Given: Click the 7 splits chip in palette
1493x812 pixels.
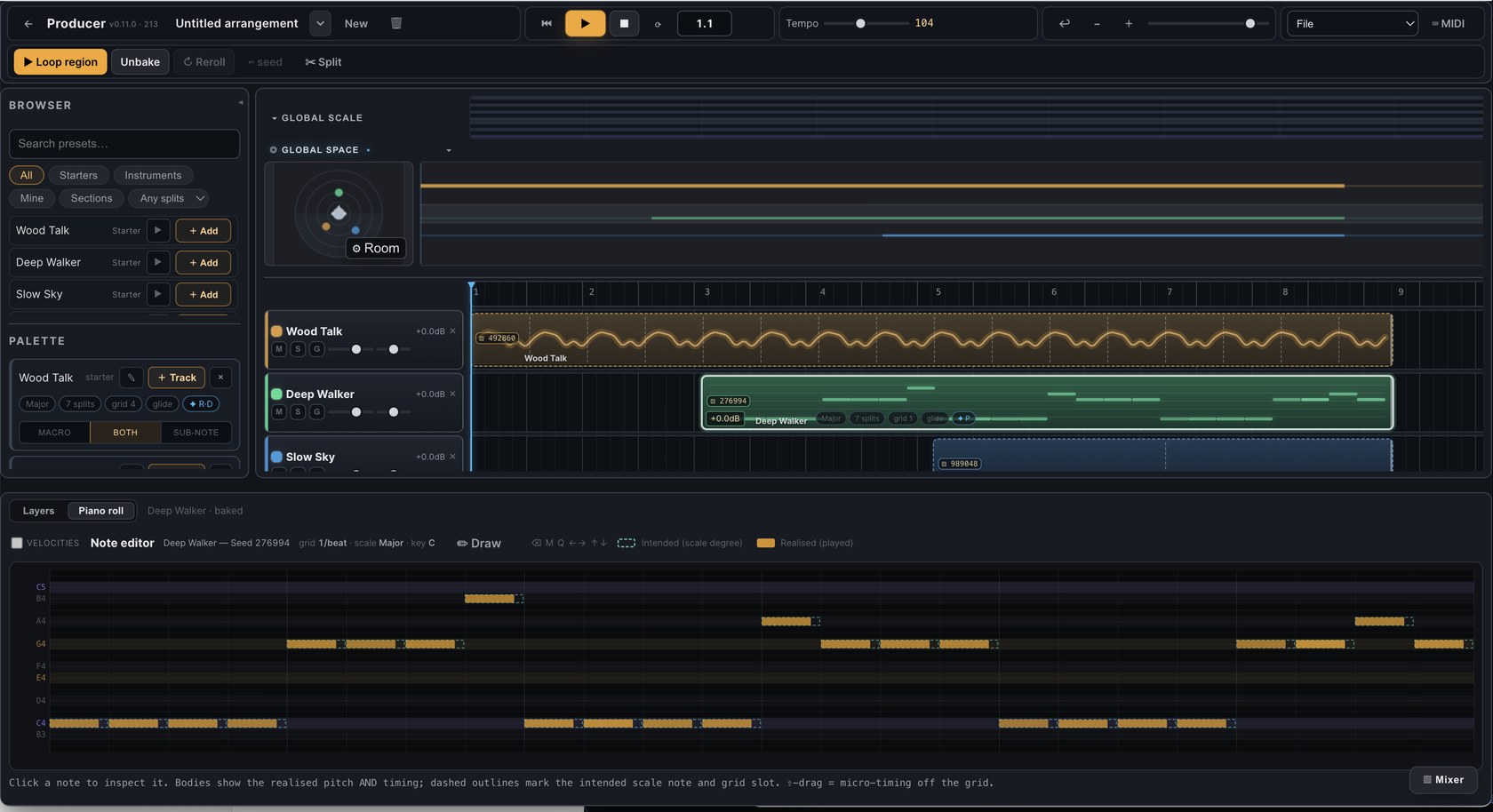Looking at the screenshot, I should pyautogui.click(x=79, y=404).
